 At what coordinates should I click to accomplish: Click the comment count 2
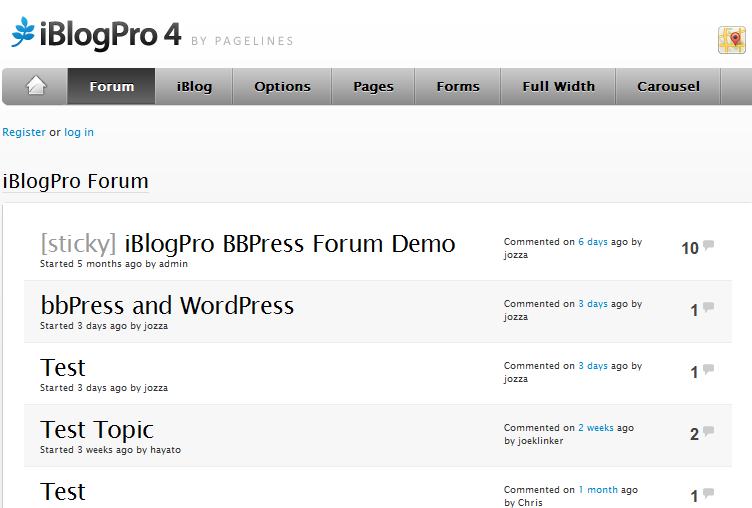pyautogui.click(x=694, y=434)
